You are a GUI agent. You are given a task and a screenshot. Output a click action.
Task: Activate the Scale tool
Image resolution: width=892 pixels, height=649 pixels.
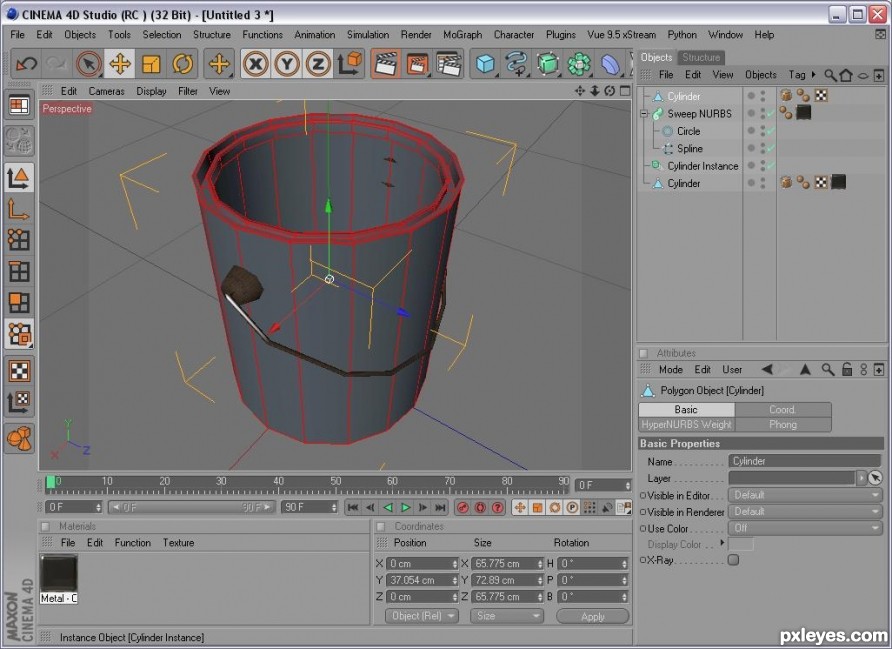(x=151, y=64)
